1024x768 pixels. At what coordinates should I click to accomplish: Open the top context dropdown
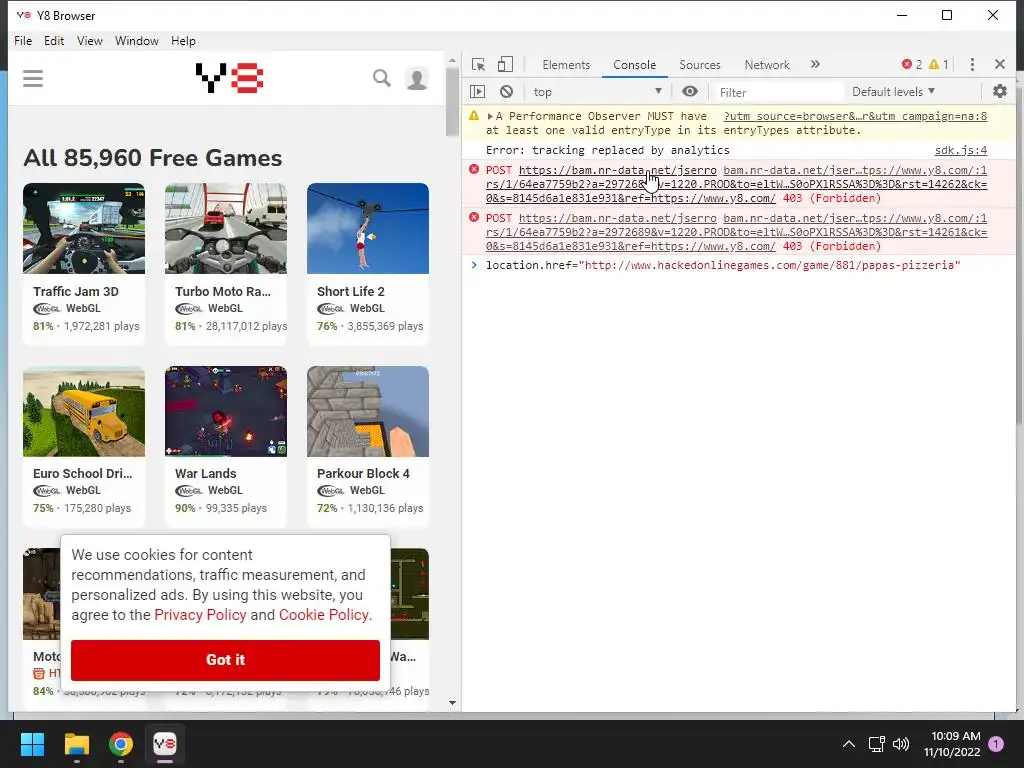coord(598,91)
